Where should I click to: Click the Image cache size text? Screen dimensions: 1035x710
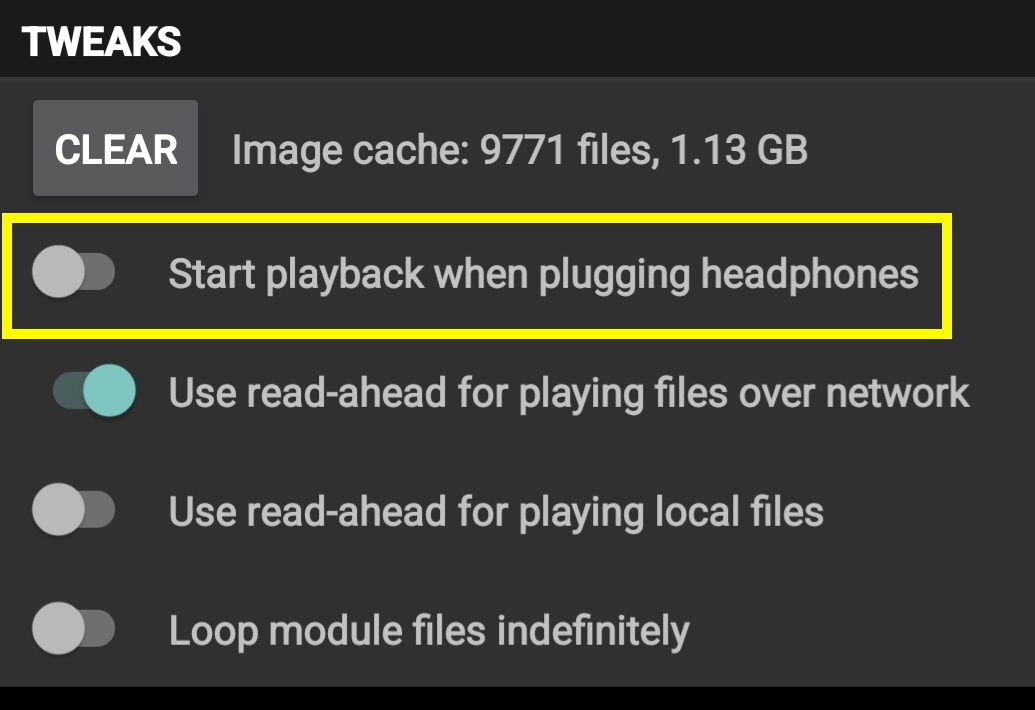coord(519,150)
